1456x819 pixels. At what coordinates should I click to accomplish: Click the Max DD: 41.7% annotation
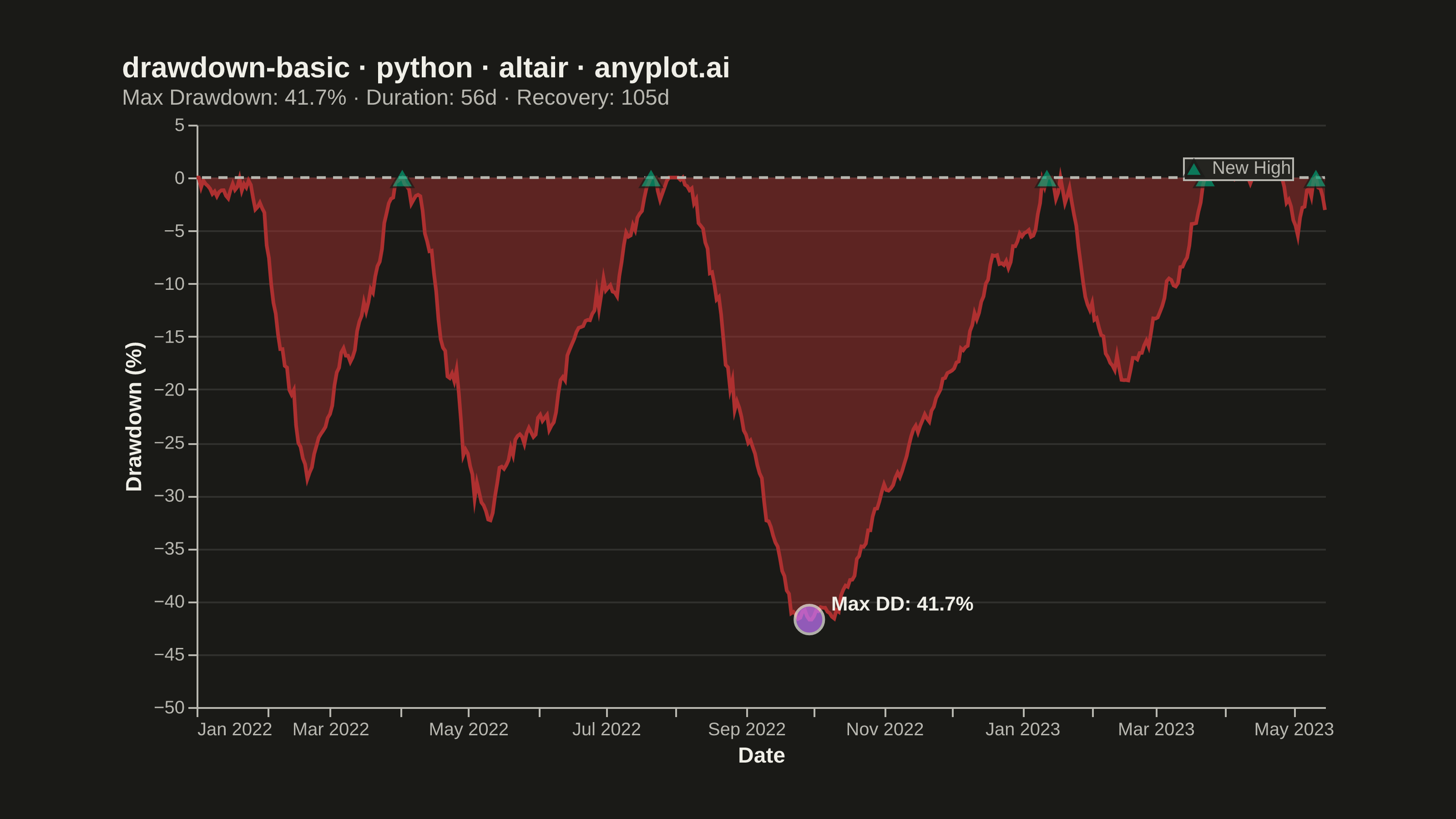click(902, 604)
